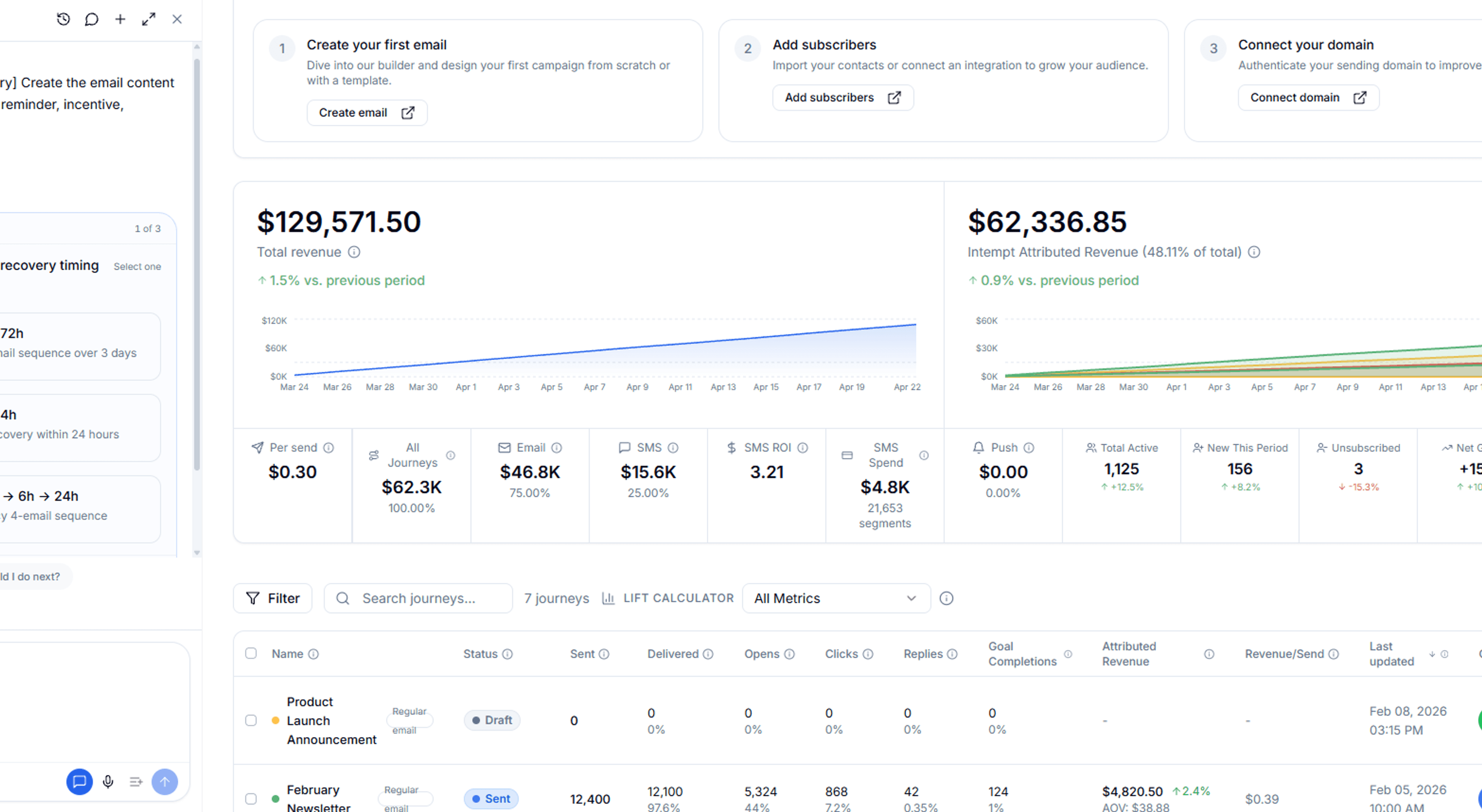Click the blue chat mode icon
This screenshot has width=1482, height=812.
tap(80, 781)
